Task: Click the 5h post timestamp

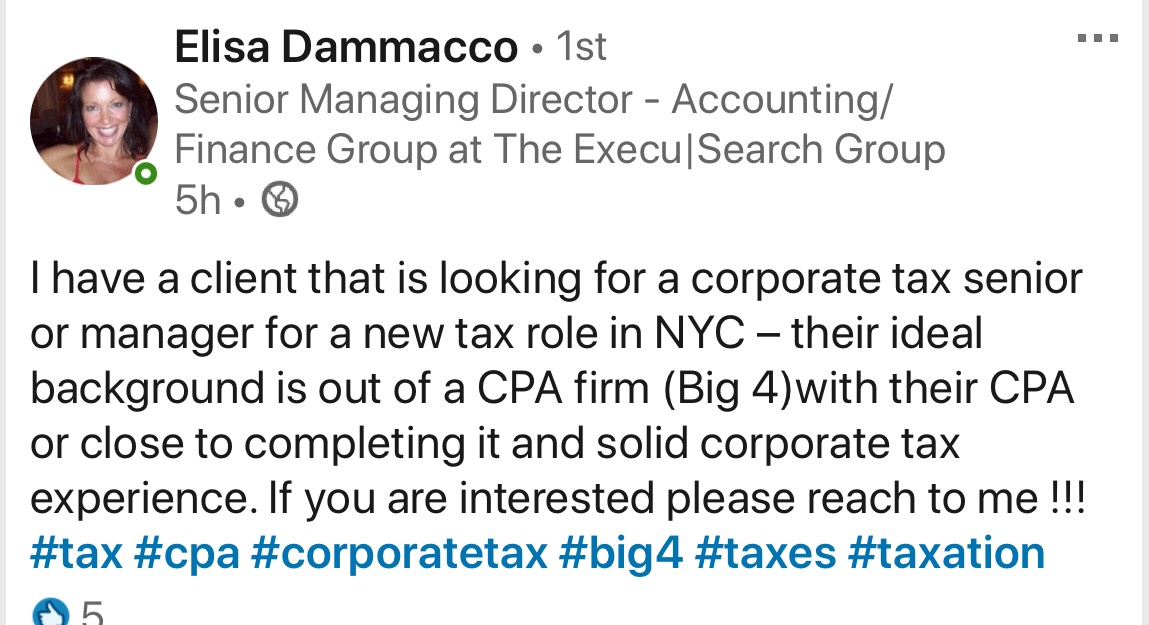Action: [x=198, y=199]
